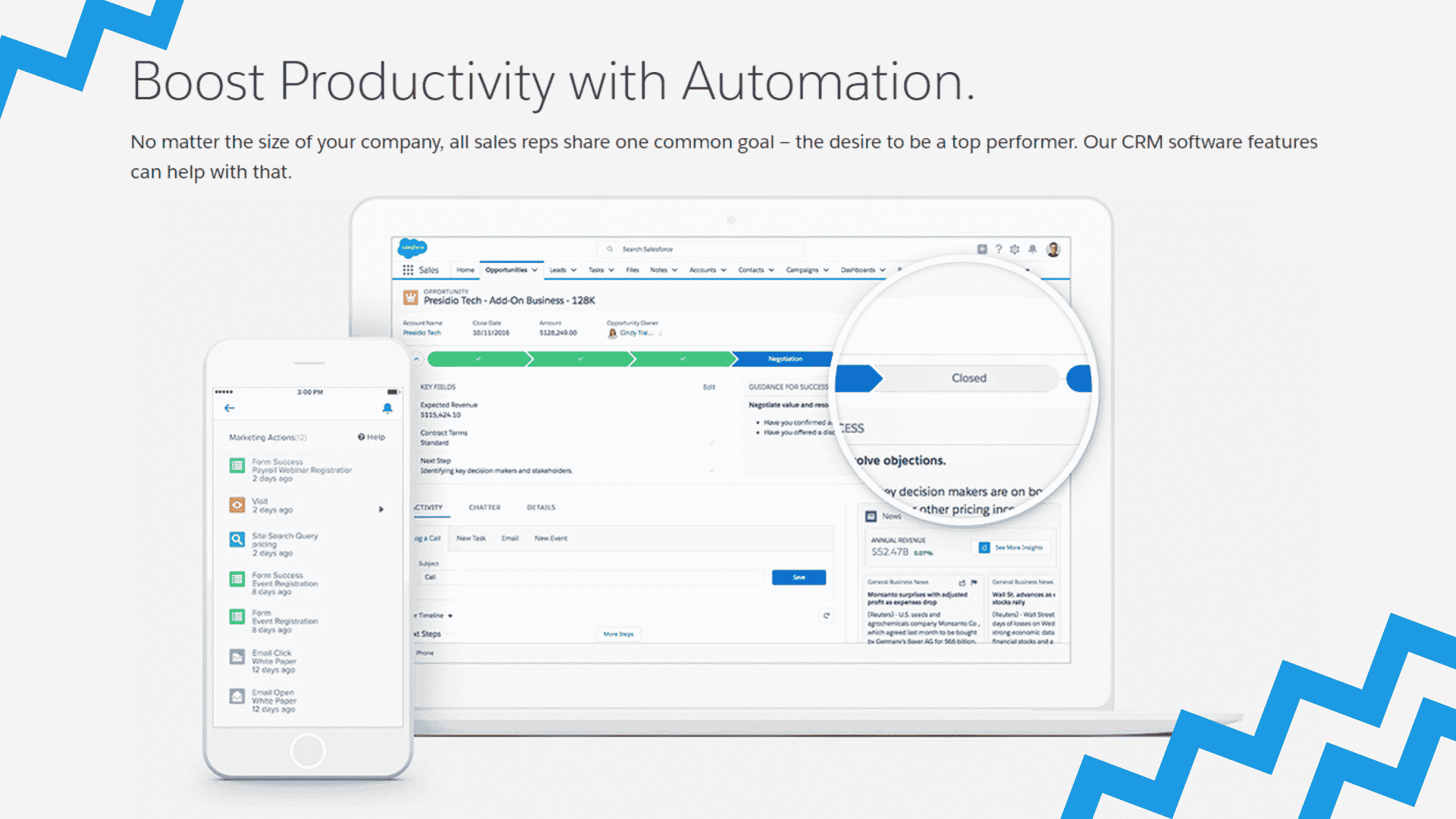Open the Wall St. advances news headline
Screen dimensions: 1456x819
tap(1024, 598)
